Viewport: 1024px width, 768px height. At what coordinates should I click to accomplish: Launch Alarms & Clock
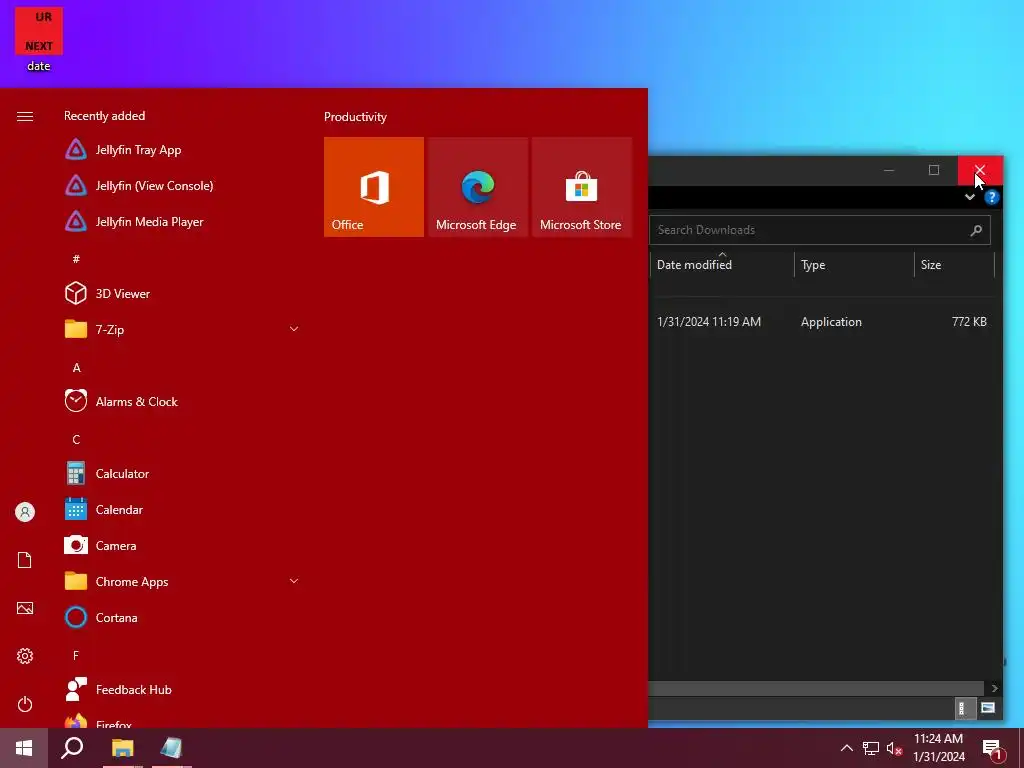(x=181, y=402)
